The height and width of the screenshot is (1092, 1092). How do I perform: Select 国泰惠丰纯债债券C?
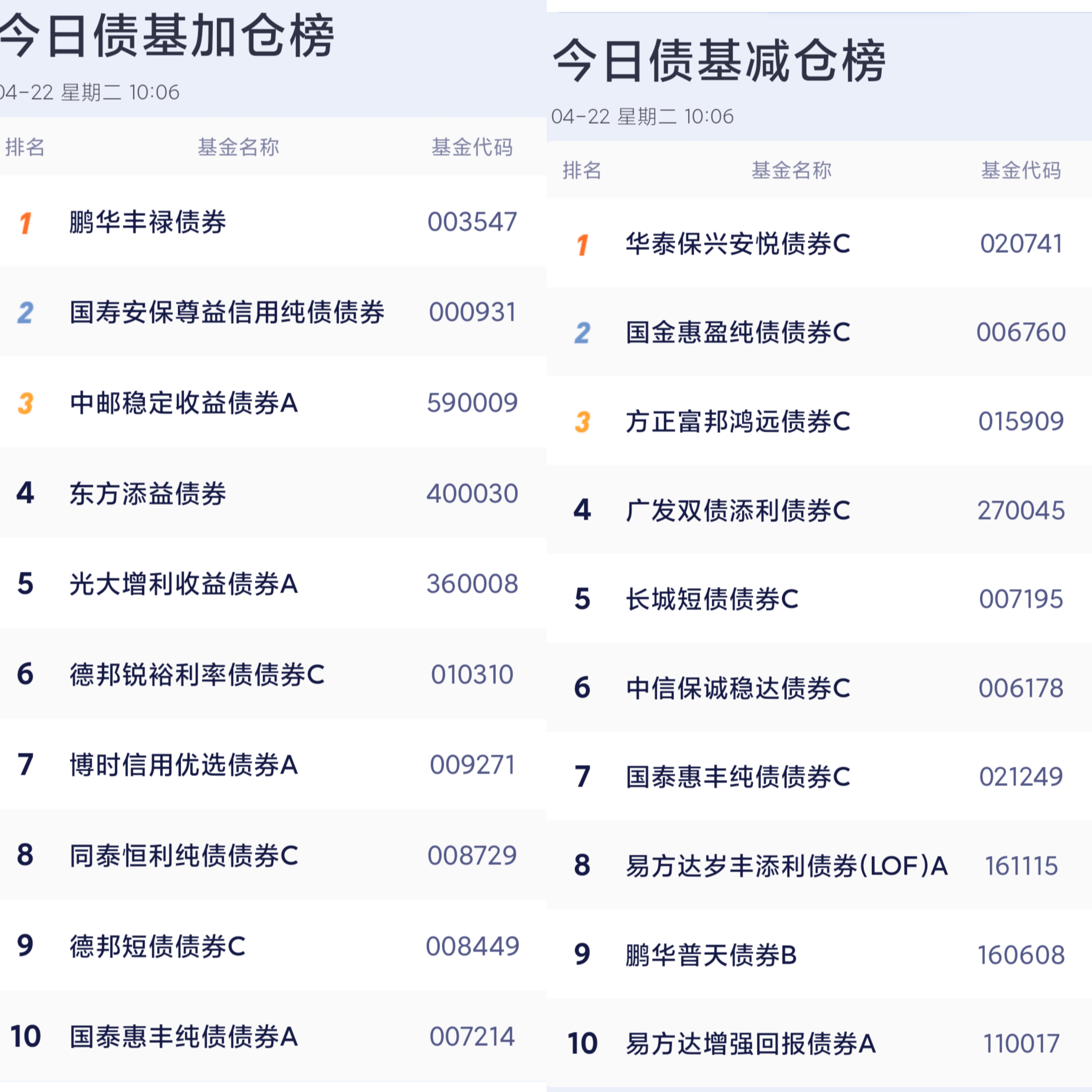click(x=738, y=777)
